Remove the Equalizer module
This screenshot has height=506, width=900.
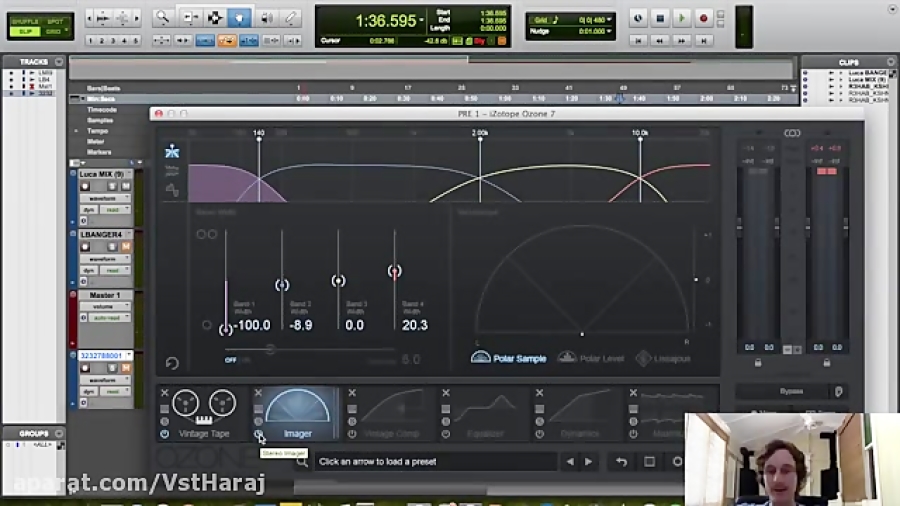click(x=446, y=392)
